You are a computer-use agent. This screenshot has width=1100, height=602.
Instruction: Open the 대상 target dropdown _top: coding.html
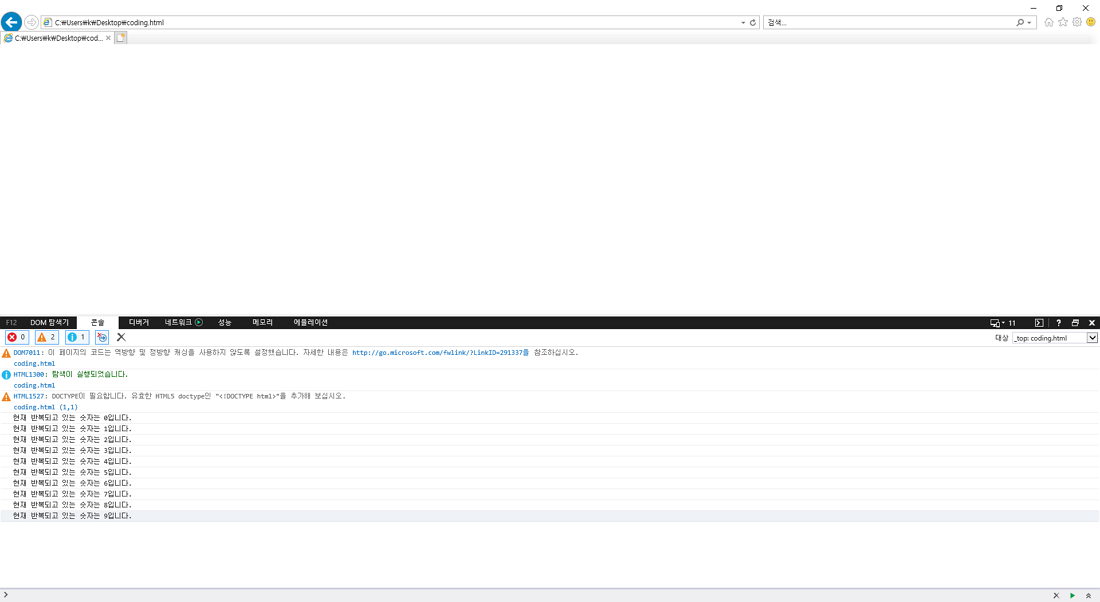point(1054,338)
